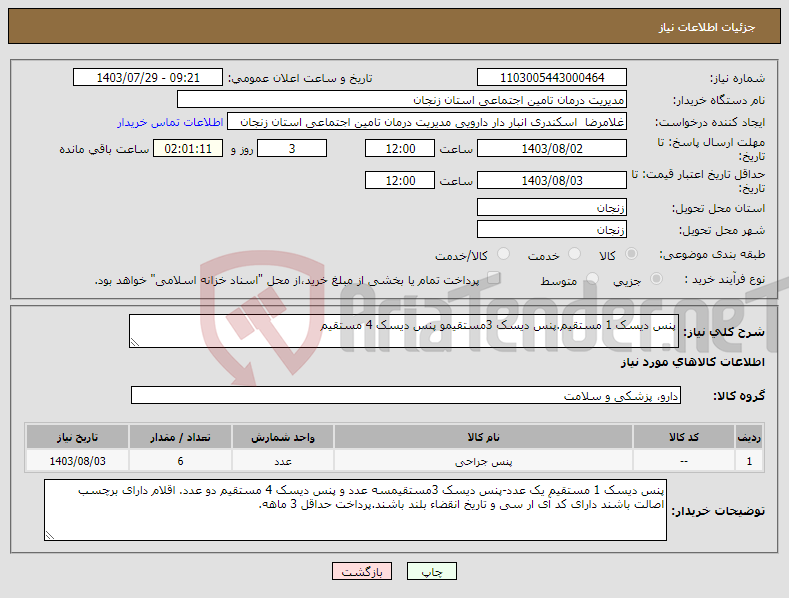This screenshot has height=598, width=789.
Task: Click the جزئیات اطلاعات نیاز page title
Action: [707, 27]
